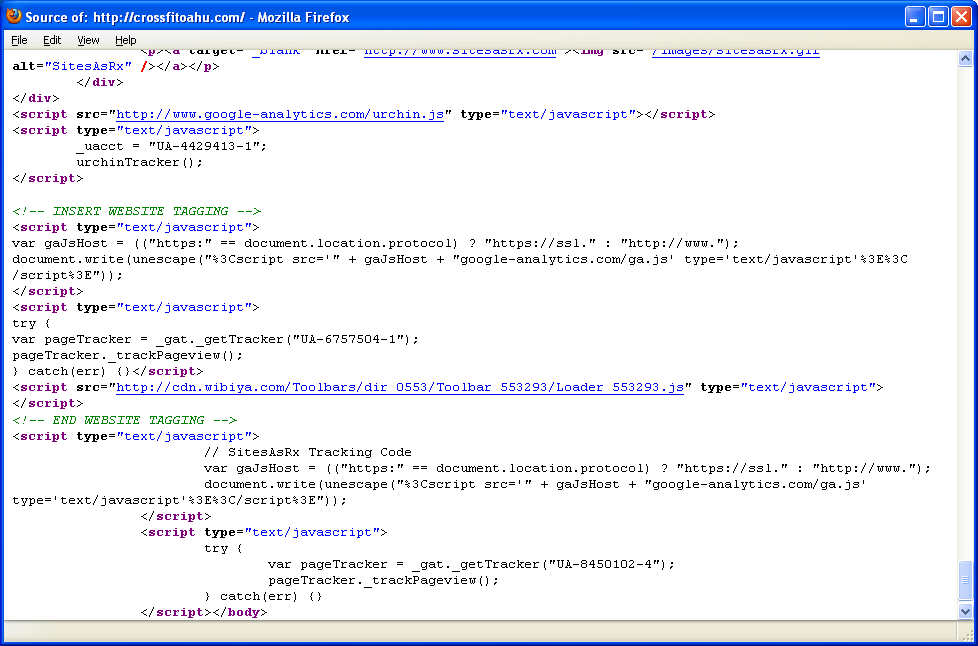Open the Edit menu
Viewport: 978px width, 646px height.
pyautogui.click(x=52, y=40)
